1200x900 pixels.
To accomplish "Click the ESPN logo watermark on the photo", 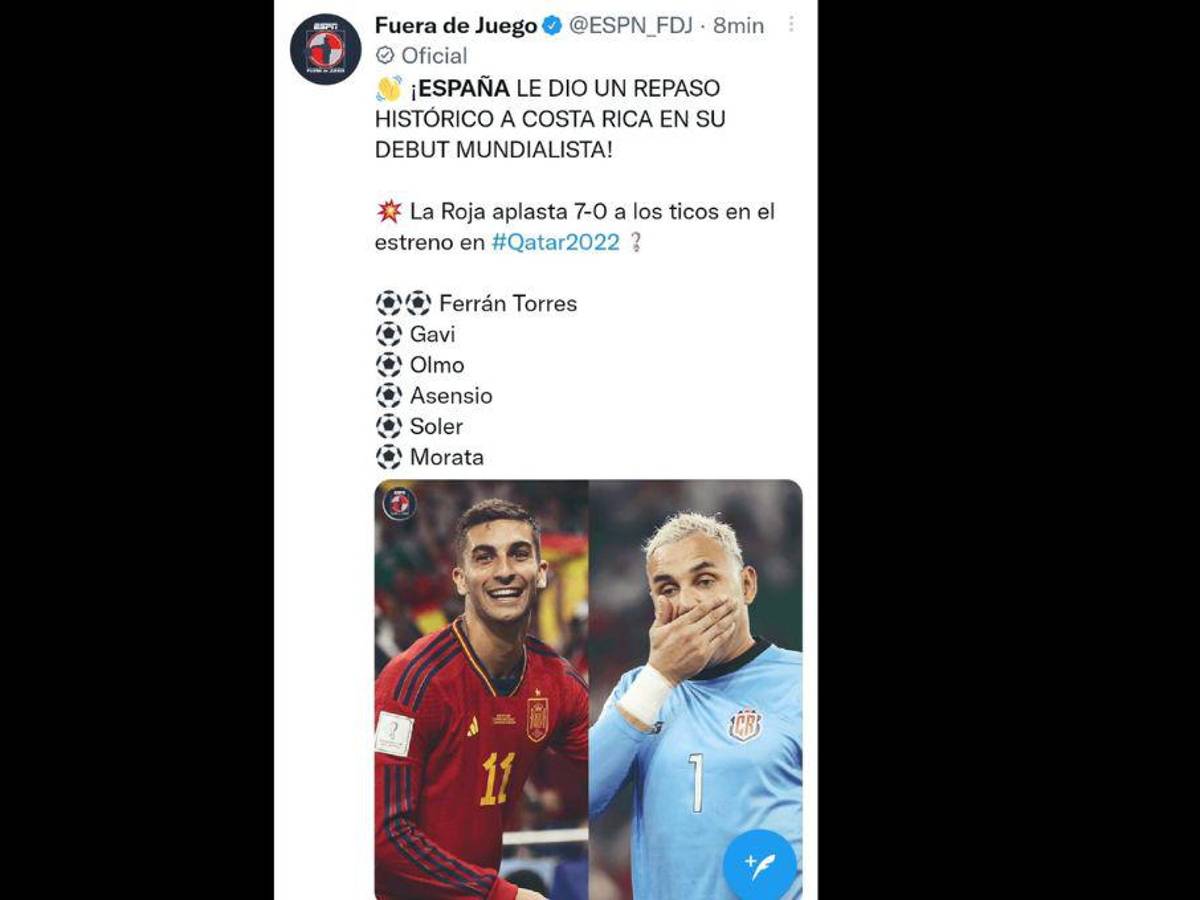I will click(400, 503).
